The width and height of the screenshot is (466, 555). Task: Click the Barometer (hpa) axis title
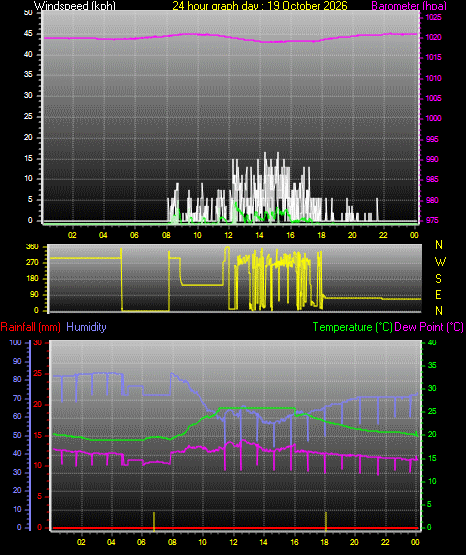click(409, 5)
